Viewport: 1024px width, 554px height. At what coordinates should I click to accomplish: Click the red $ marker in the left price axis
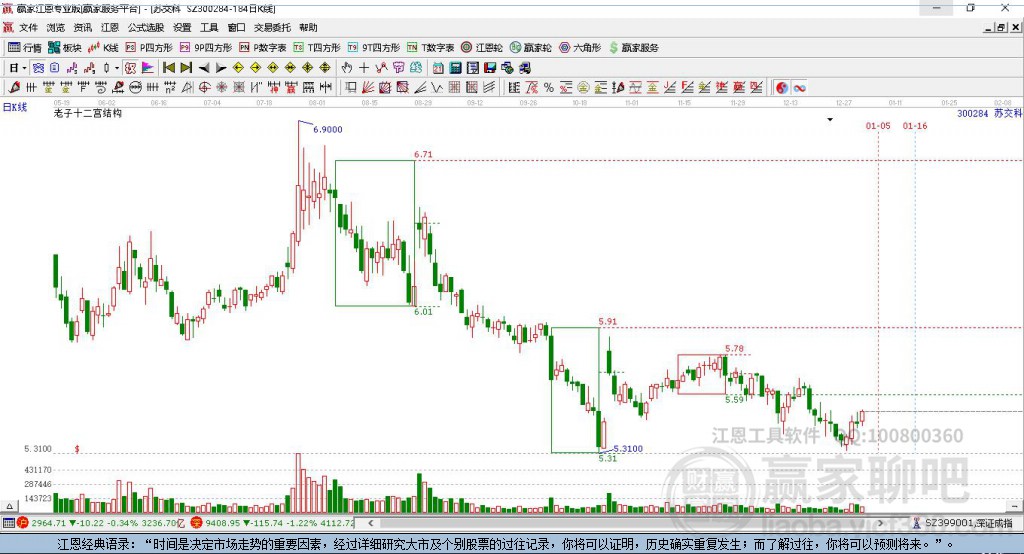point(77,449)
